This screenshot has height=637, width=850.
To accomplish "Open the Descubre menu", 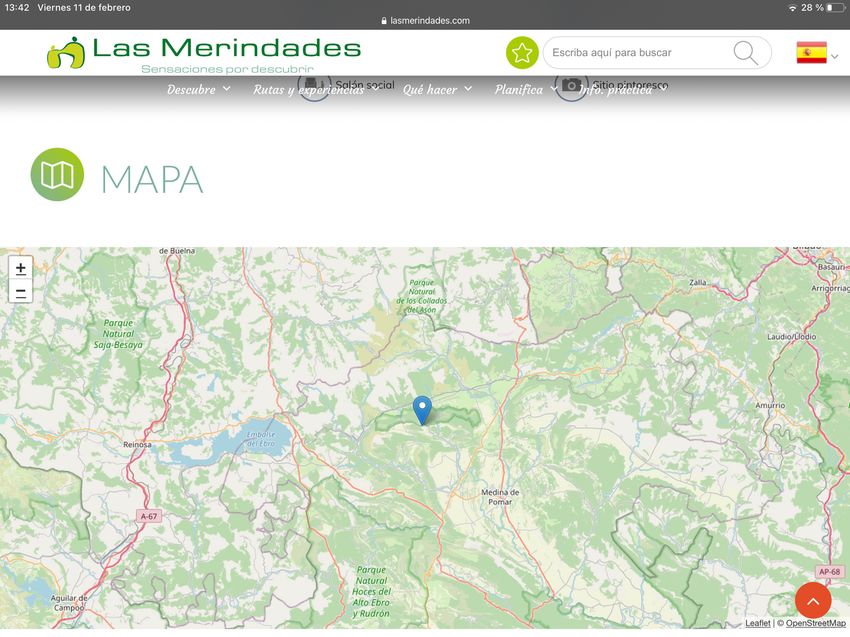I will tap(198, 89).
